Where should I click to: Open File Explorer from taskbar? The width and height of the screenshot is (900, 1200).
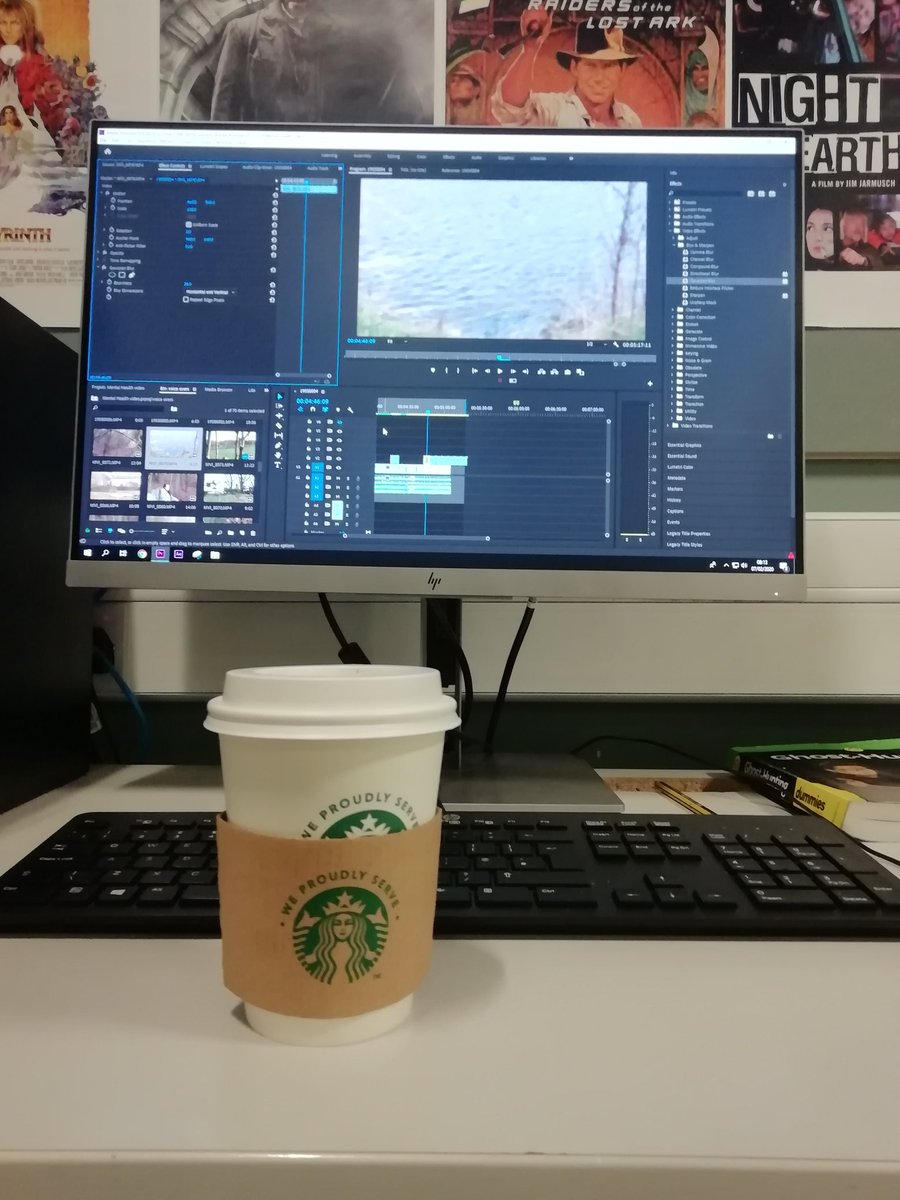[x=215, y=554]
